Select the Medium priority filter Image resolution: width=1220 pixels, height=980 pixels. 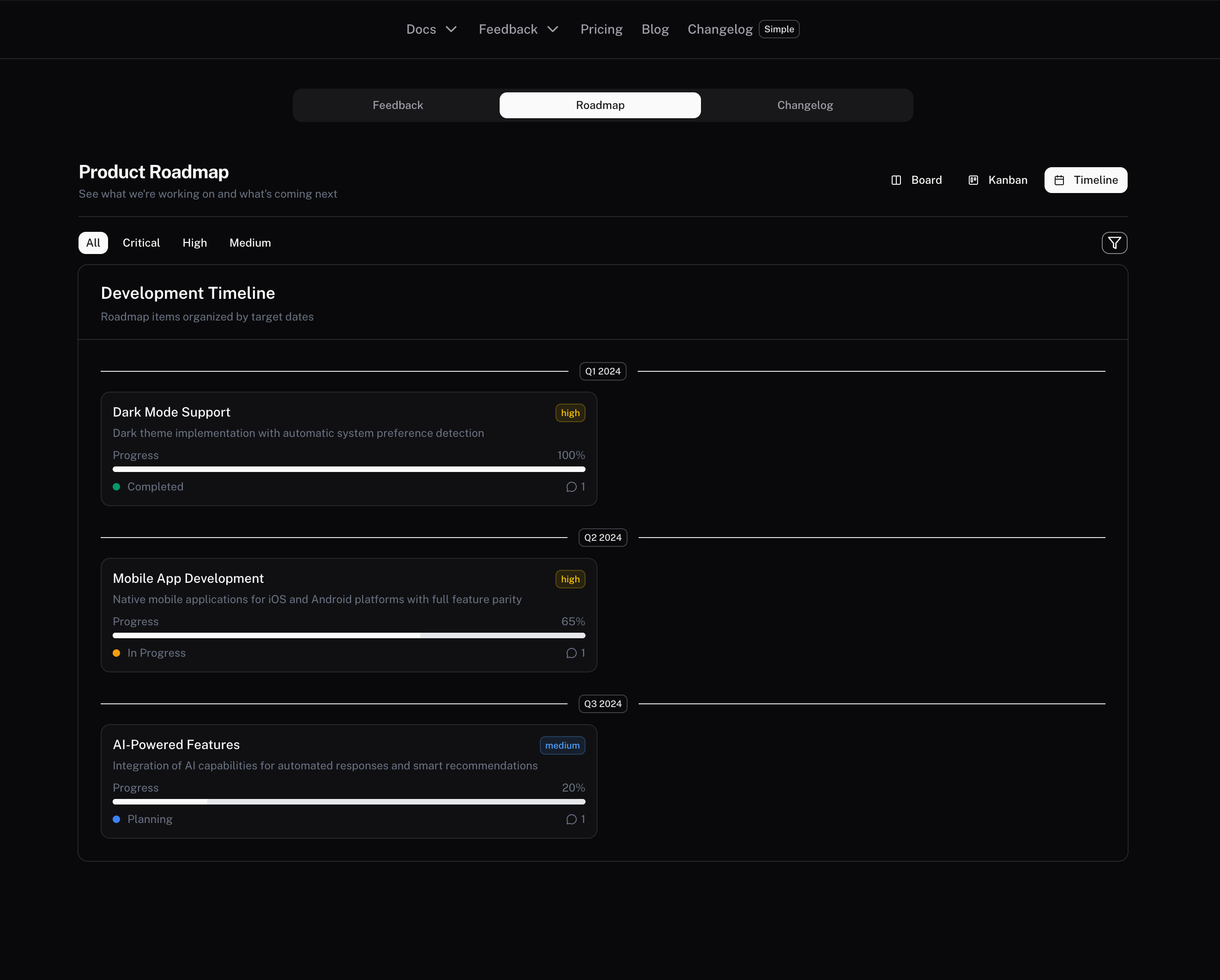pyautogui.click(x=249, y=243)
